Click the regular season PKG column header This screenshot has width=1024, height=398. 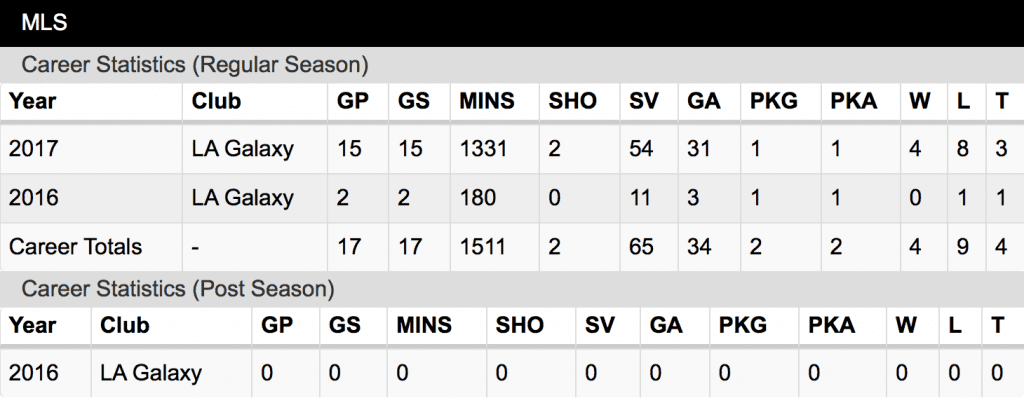click(x=774, y=101)
